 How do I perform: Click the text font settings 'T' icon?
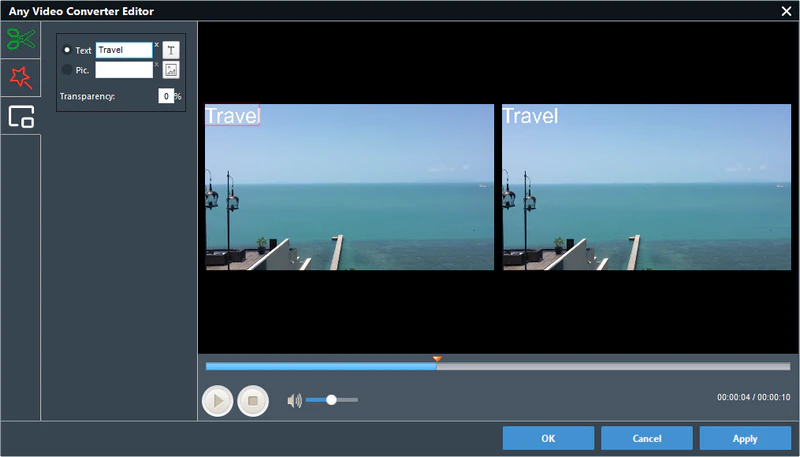171,50
